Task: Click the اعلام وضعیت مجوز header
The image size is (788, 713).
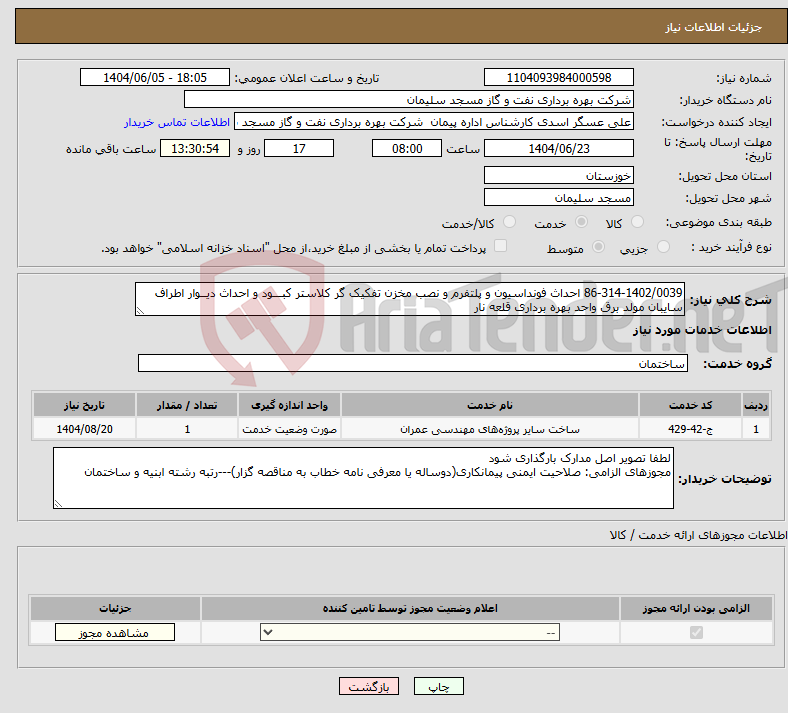Action: point(410,608)
